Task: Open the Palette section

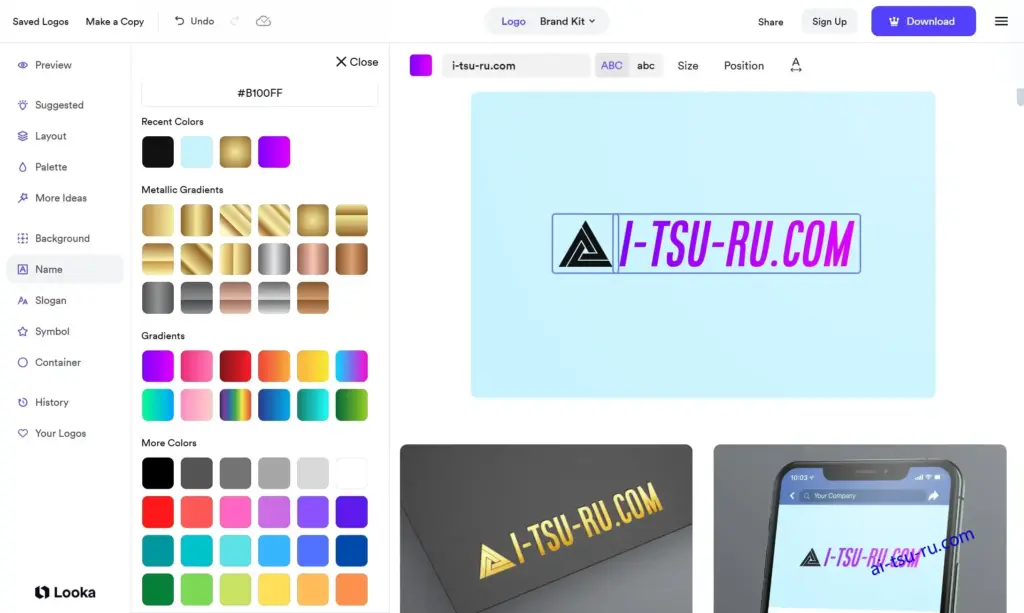Action: tap(42, 167)
